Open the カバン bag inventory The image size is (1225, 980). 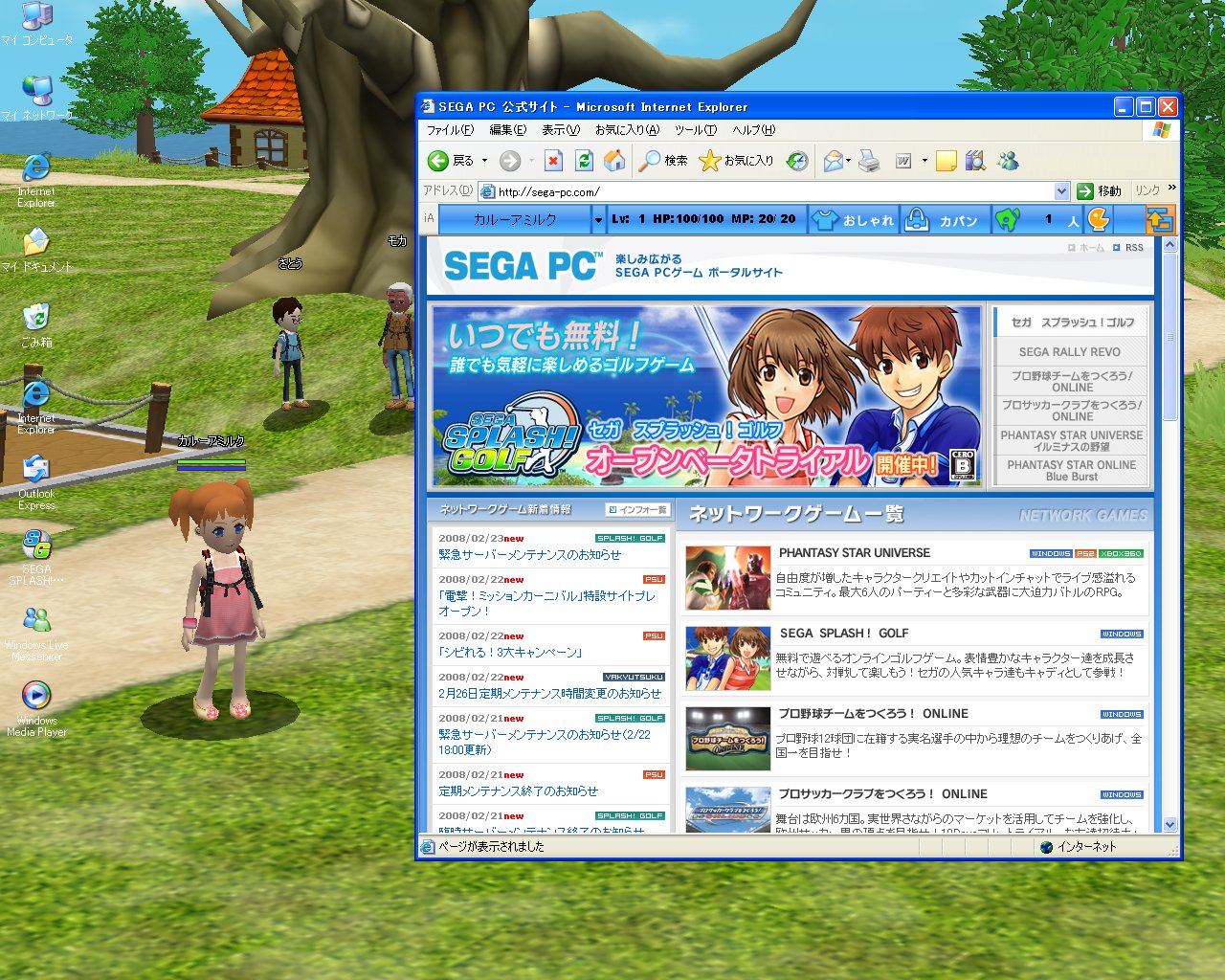pos(943,220)
